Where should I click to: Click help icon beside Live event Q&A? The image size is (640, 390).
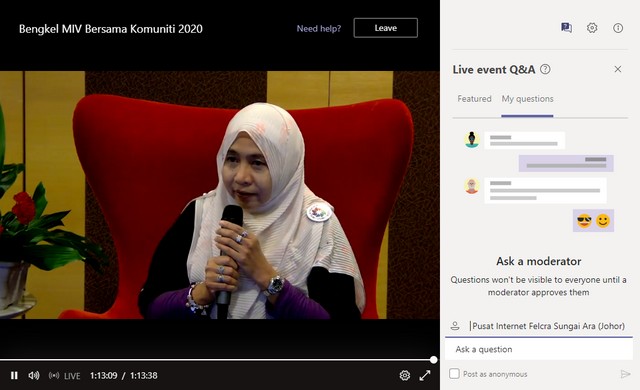pos(545,69)
